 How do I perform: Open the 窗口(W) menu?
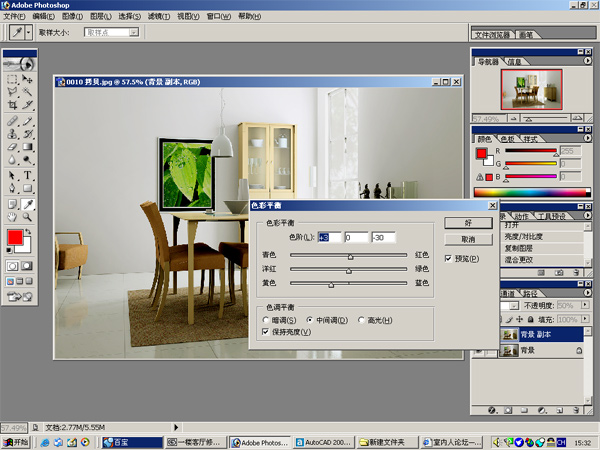218,16
